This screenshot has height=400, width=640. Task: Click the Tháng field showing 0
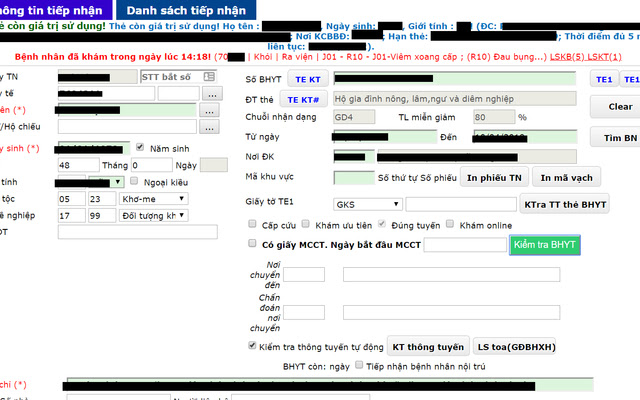(151, 165)
